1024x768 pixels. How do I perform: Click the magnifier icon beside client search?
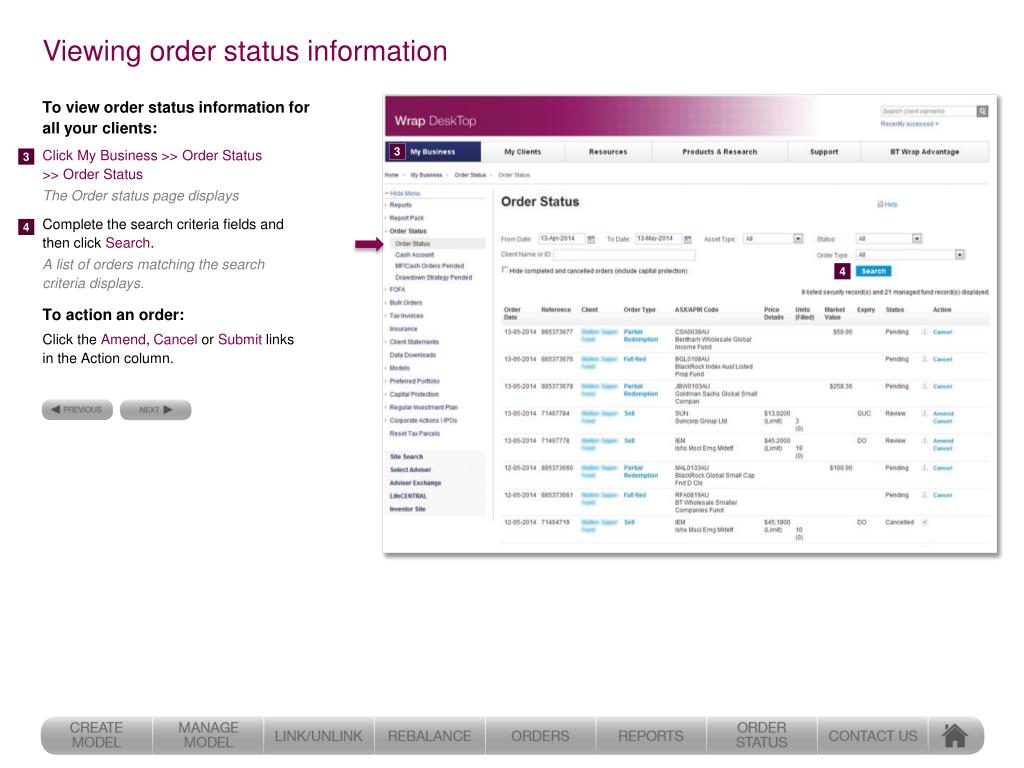click(982, 112)
